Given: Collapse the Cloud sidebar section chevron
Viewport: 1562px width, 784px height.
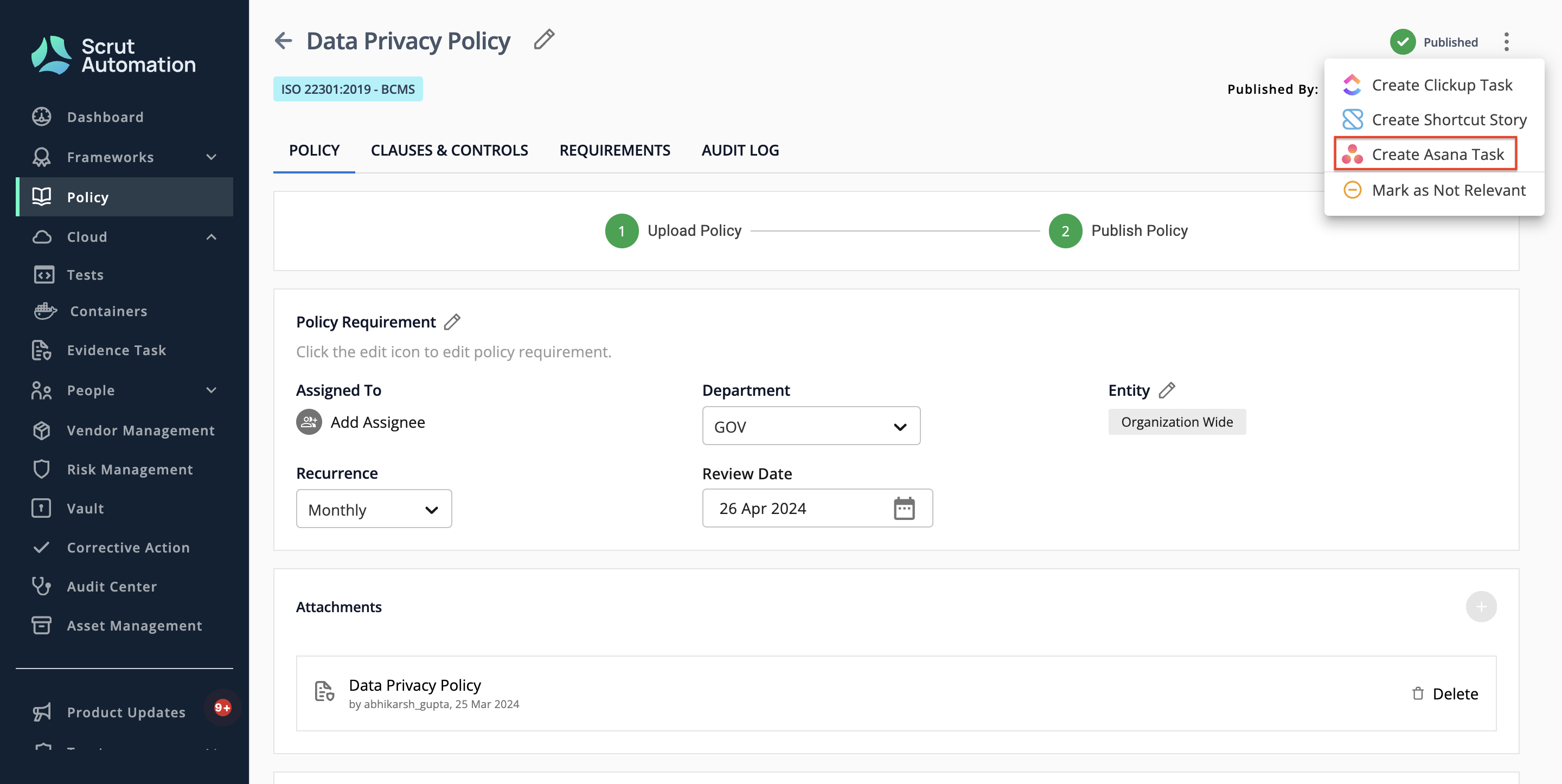Looking at the screenshot, I should [211, 236].
